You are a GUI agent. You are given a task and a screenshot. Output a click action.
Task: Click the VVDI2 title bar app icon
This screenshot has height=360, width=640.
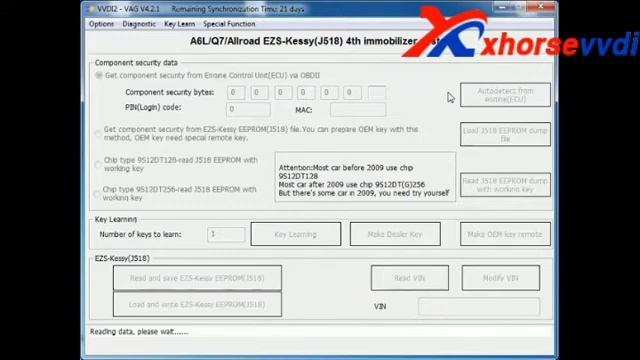point(91,9)
